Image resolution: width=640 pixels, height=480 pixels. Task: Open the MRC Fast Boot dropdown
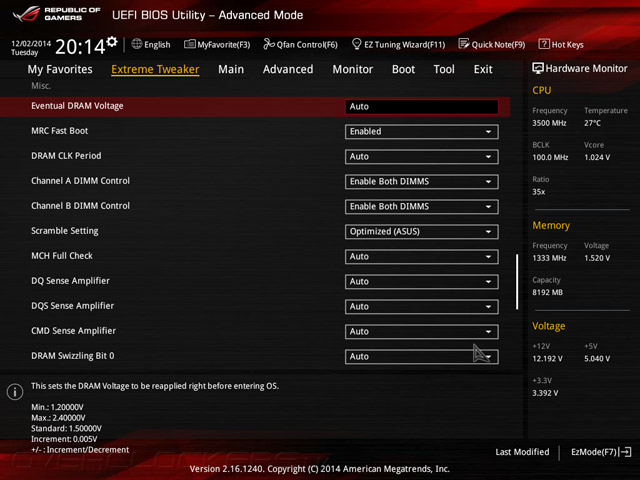pos(422,132)
